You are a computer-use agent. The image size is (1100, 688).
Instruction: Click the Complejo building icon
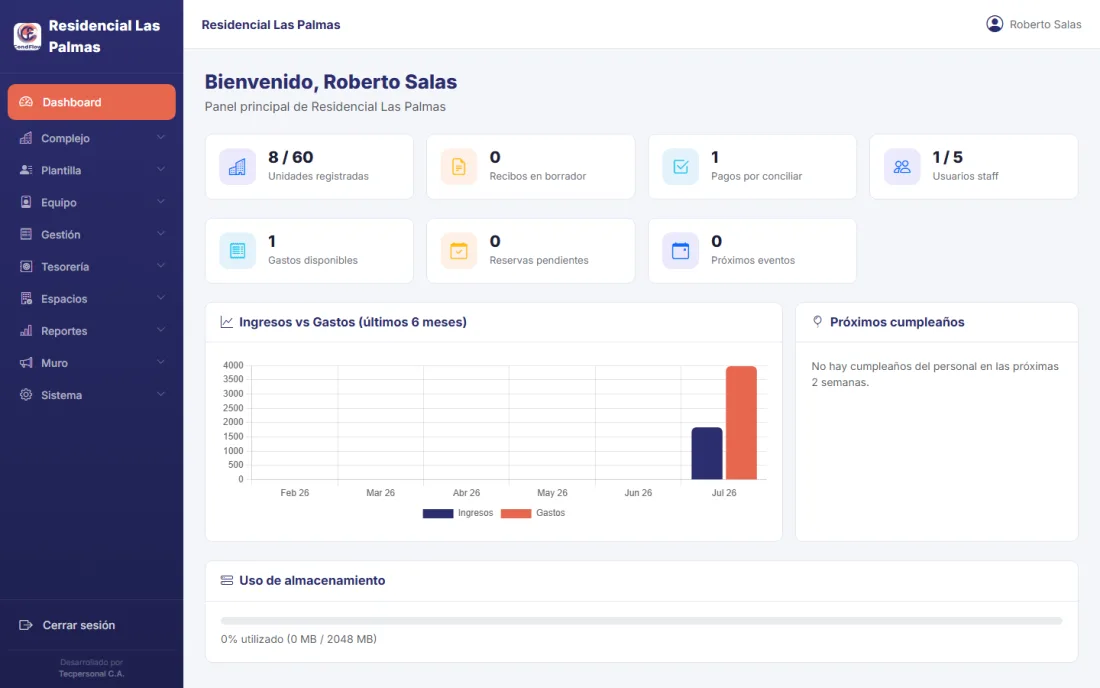(26, 138)
